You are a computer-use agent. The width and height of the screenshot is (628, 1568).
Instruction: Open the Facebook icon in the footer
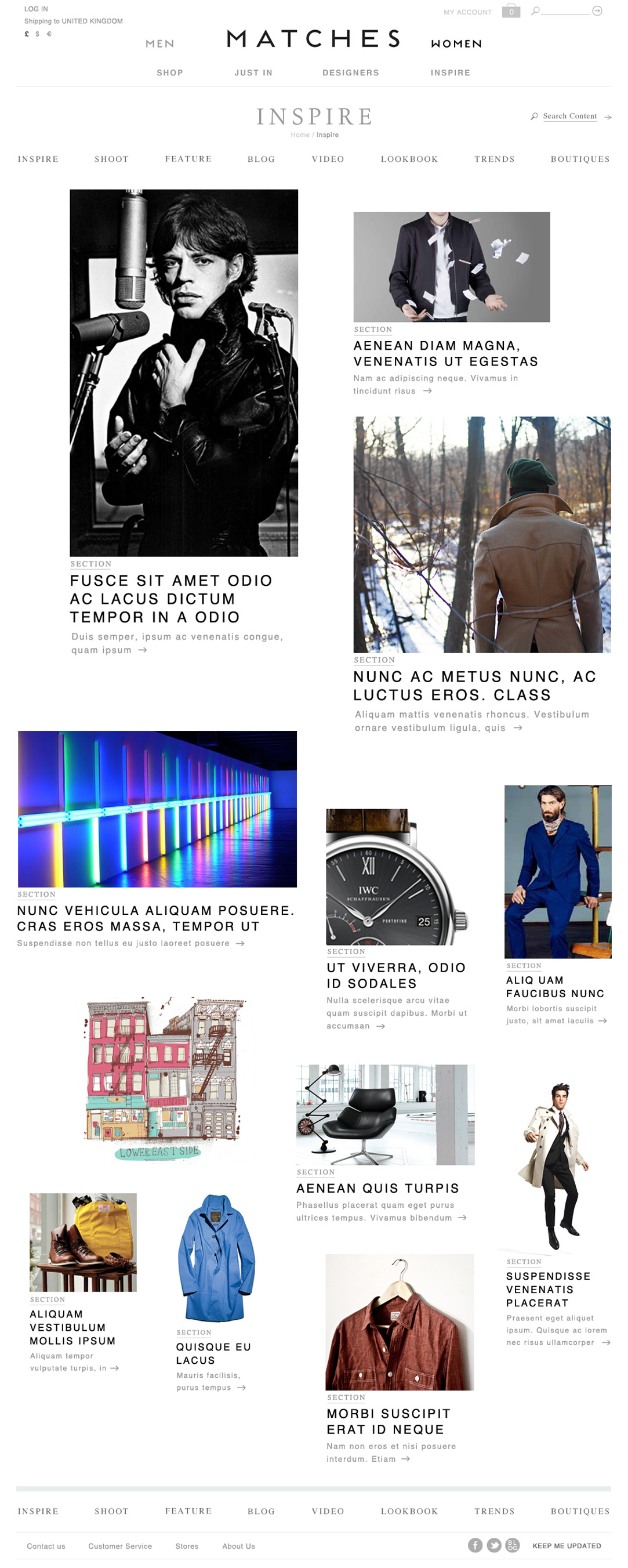(475, 1545)
